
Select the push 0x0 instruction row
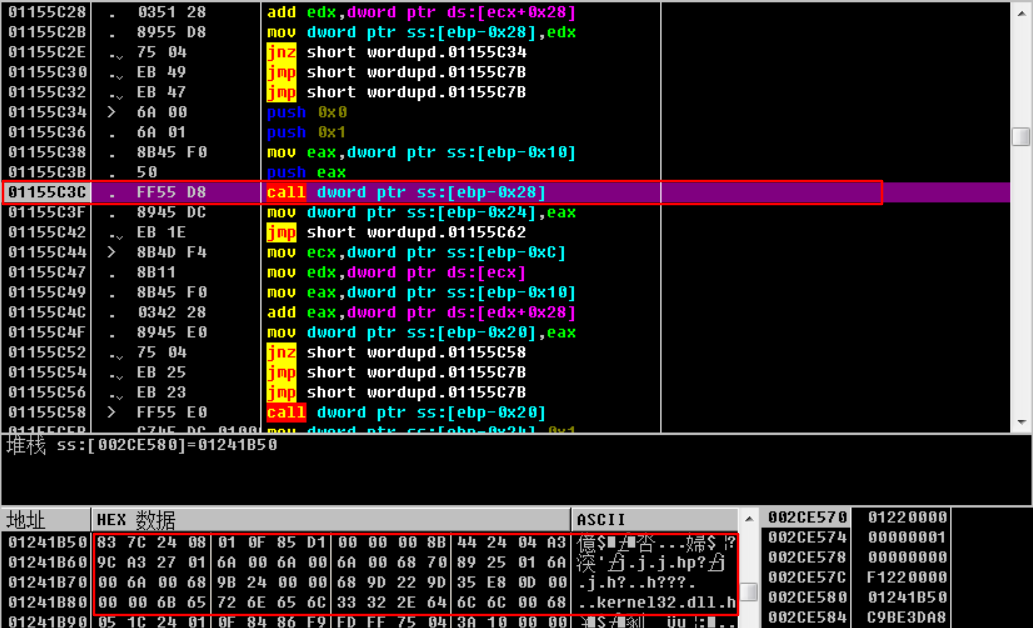coord(307,112)
